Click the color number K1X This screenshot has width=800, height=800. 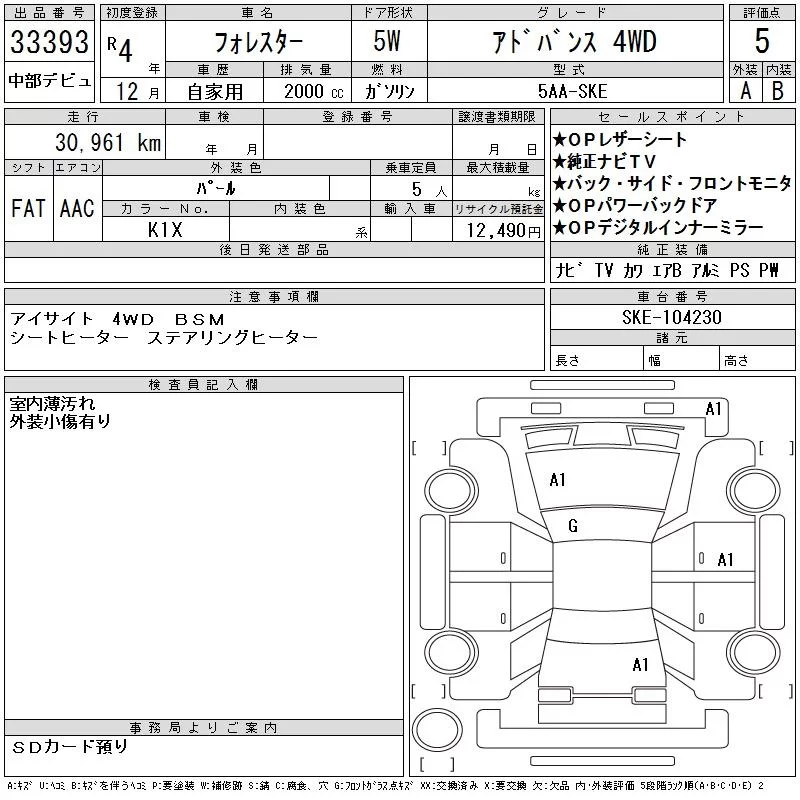pyautogui.click(x=166, y=229)
